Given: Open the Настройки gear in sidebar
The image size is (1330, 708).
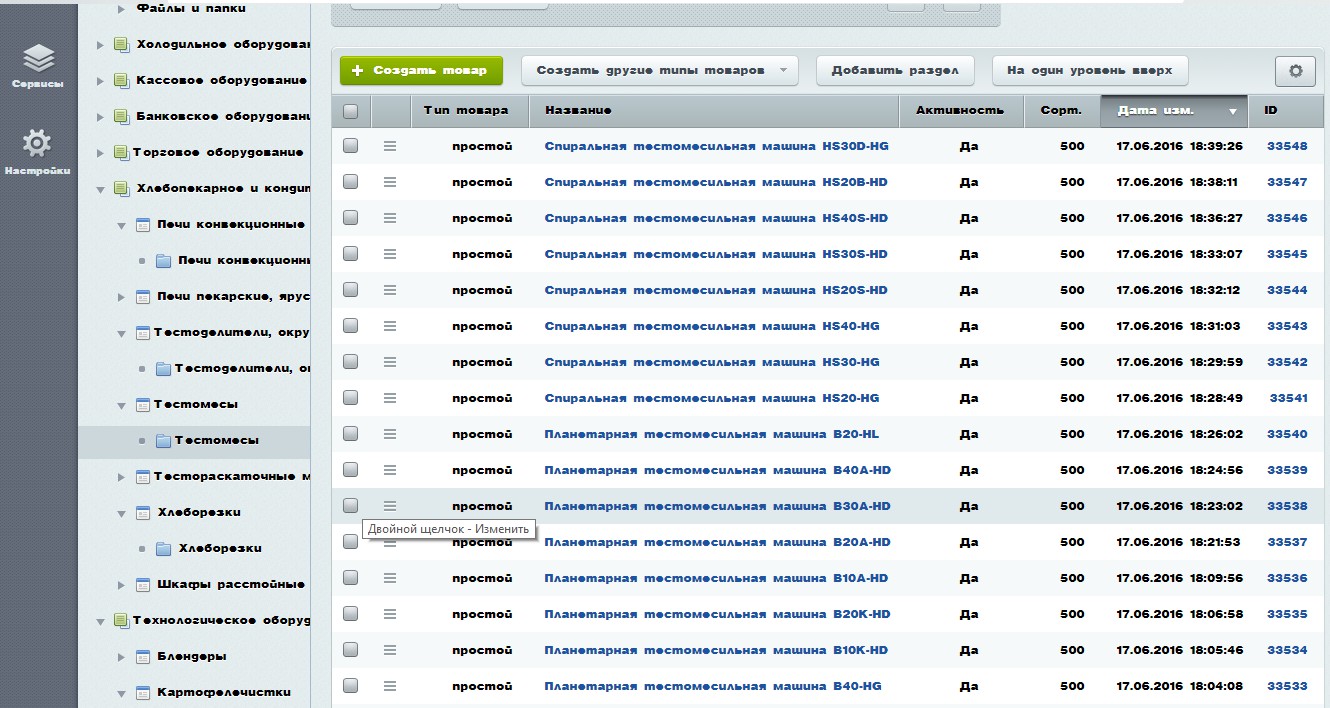Looking at the screenshot, I should (36, 152).
